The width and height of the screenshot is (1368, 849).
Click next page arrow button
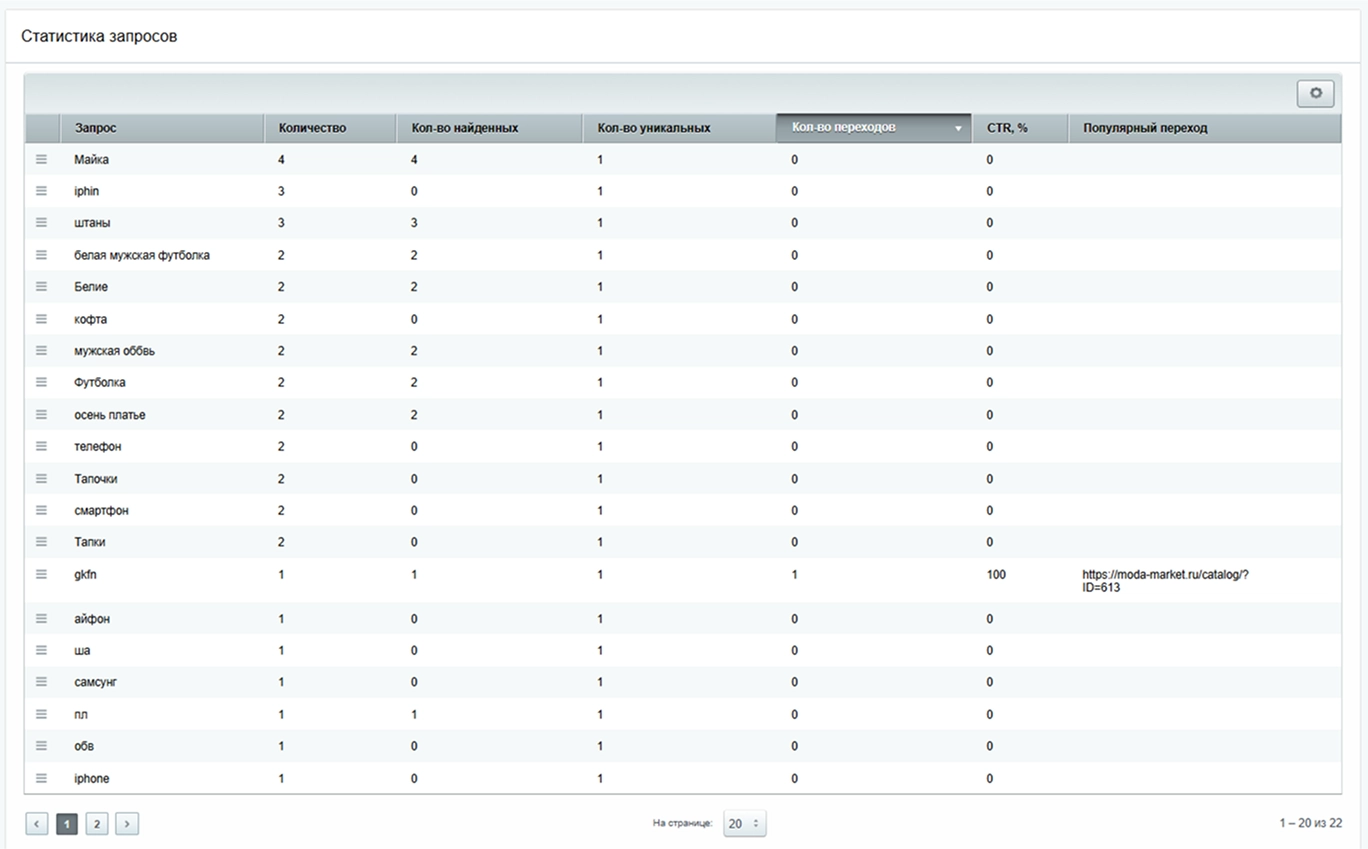tap(127, 824)
